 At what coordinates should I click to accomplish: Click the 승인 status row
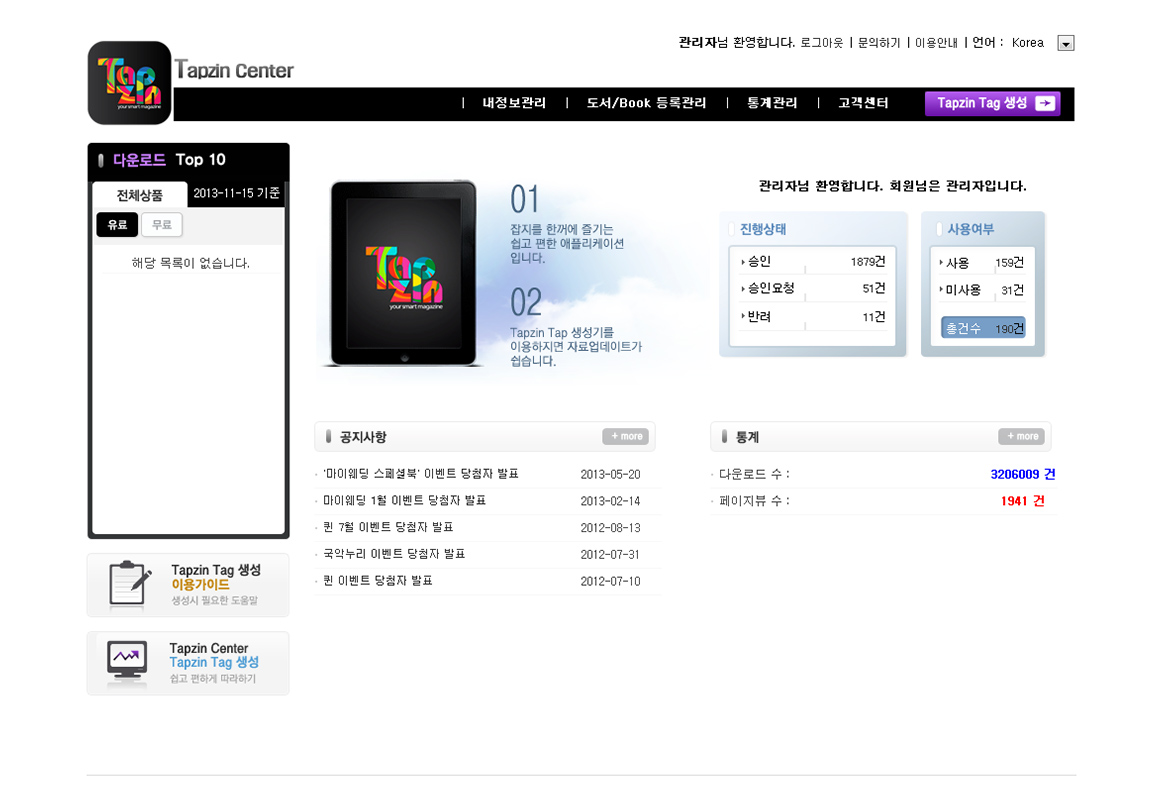tap(812, 262)
